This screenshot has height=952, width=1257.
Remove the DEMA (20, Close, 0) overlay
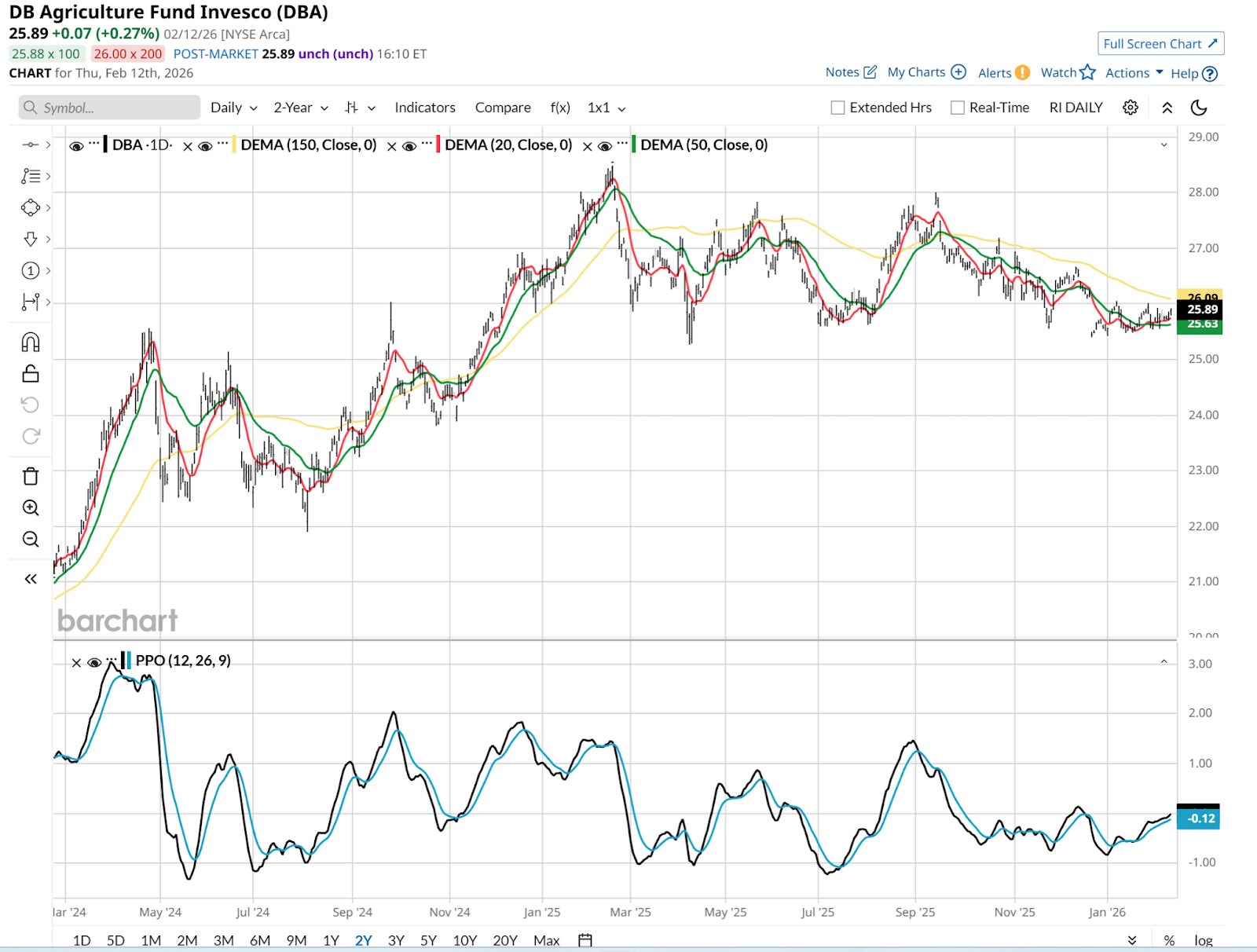coord(392,146)
